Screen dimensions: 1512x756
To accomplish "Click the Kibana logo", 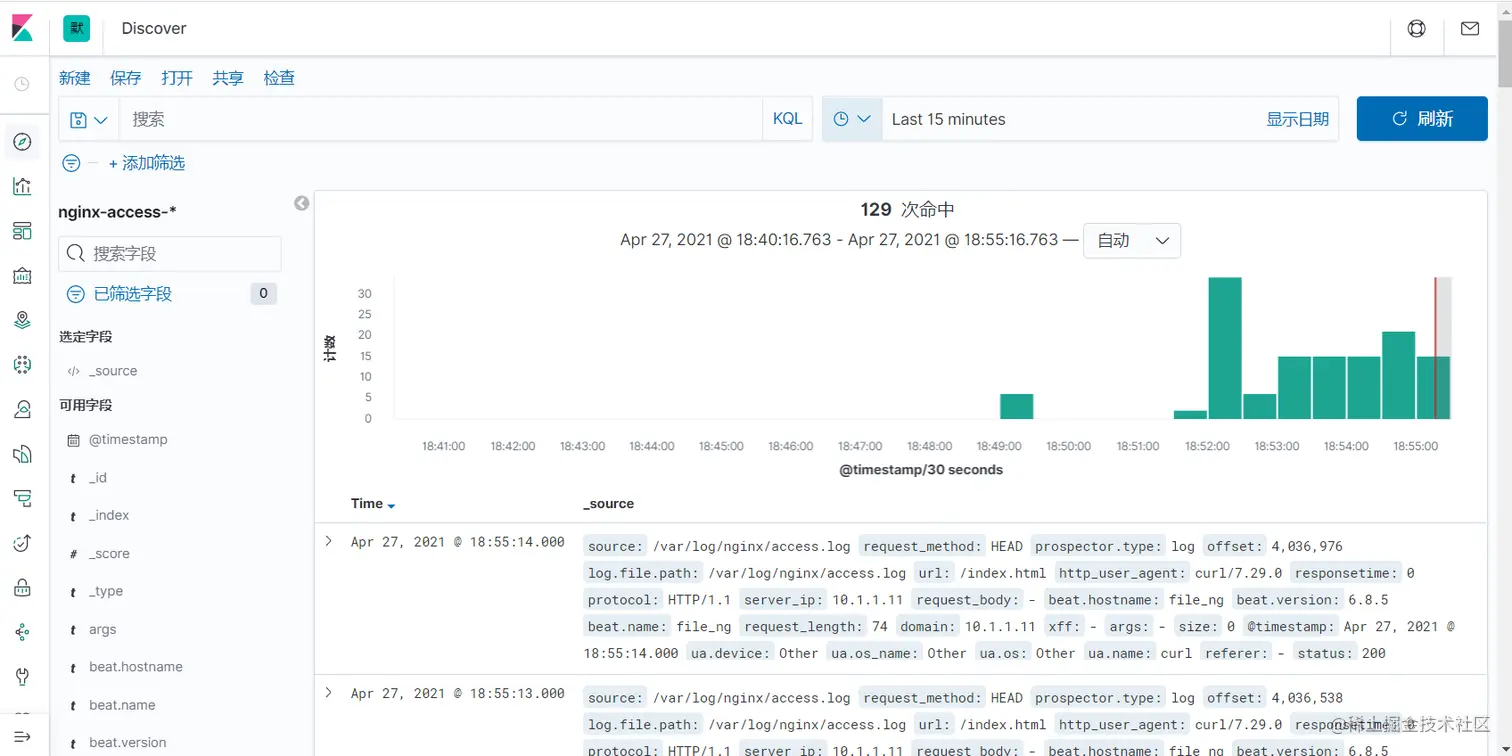I will point(22,28).
